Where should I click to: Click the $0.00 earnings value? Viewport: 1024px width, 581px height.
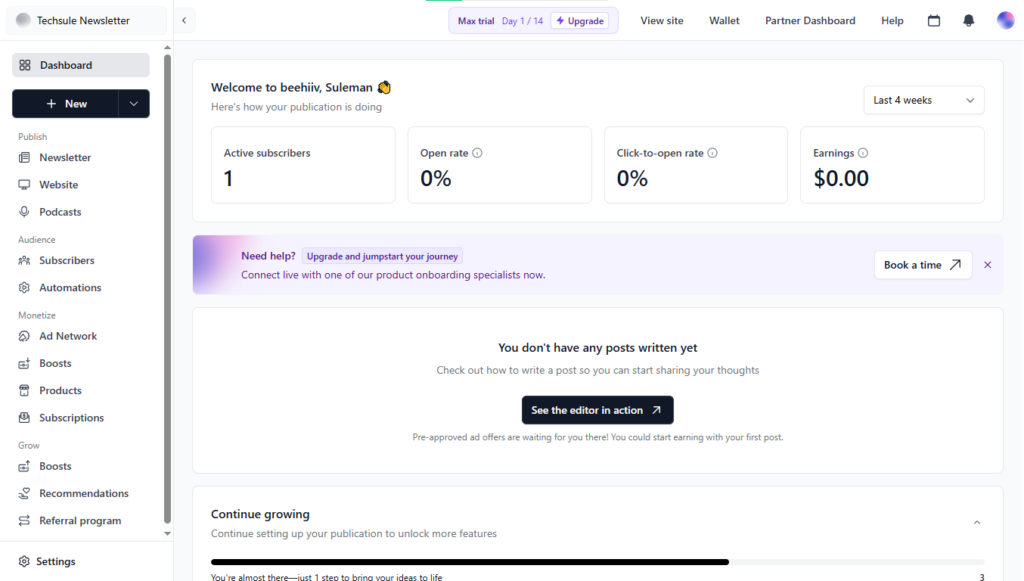click(840, 178)
